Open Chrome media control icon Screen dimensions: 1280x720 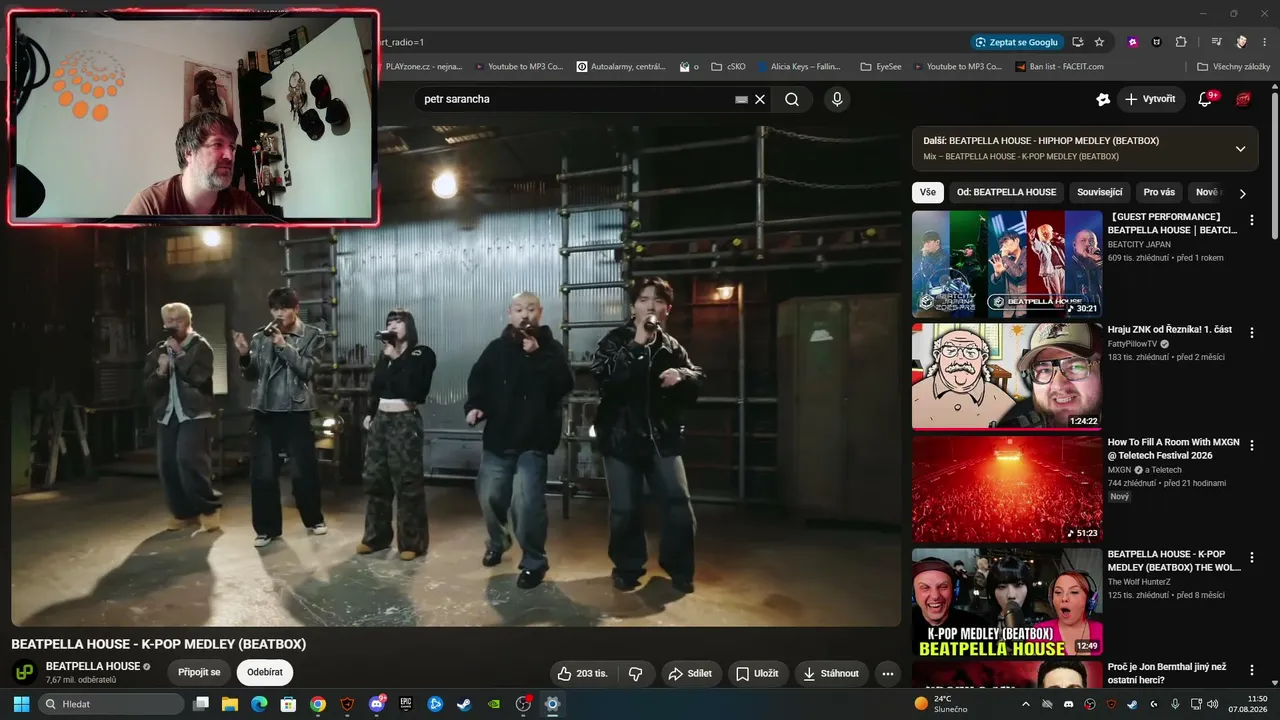tap(1216, 42)
